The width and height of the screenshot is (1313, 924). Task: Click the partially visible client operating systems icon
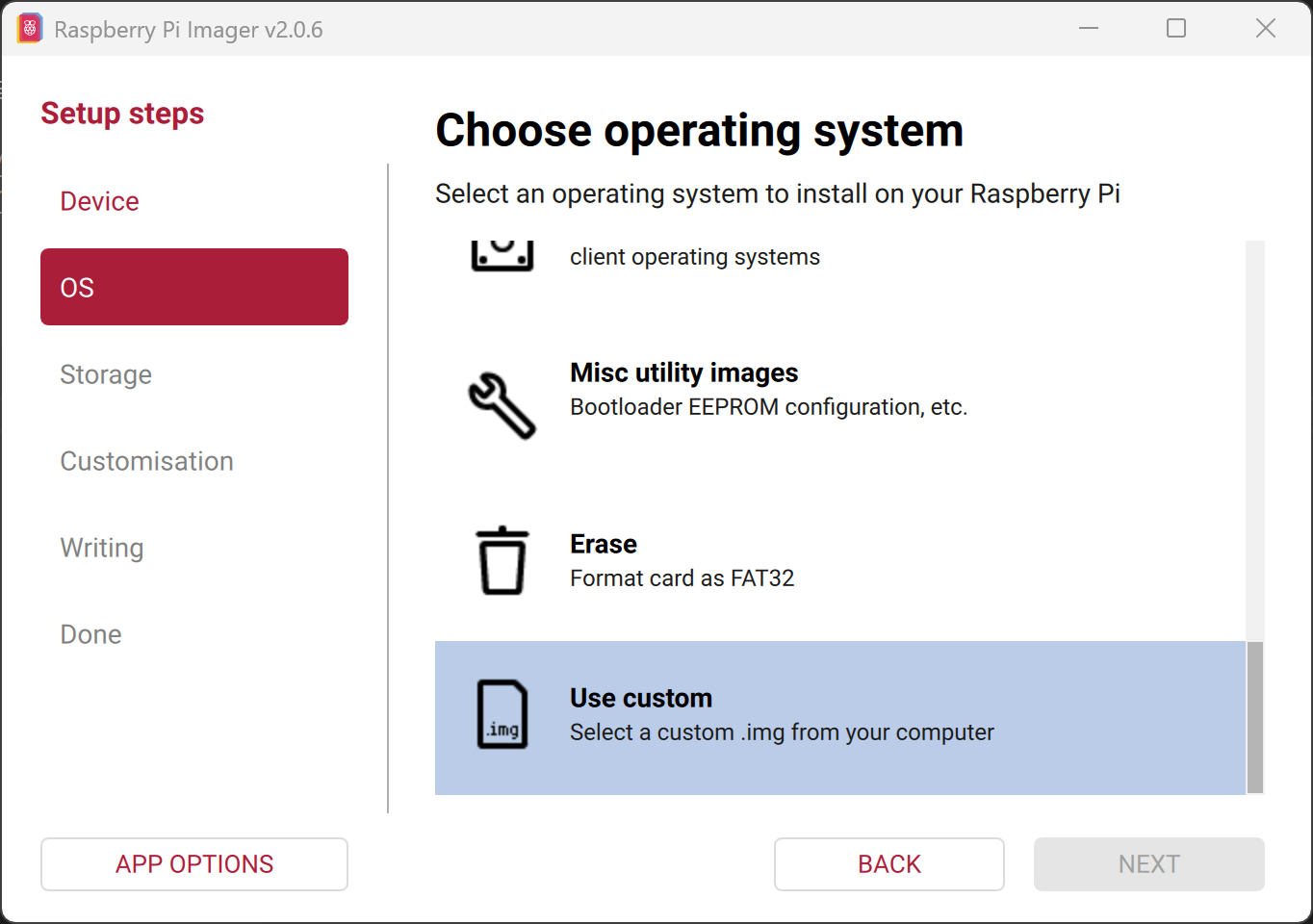pos(502,250)
